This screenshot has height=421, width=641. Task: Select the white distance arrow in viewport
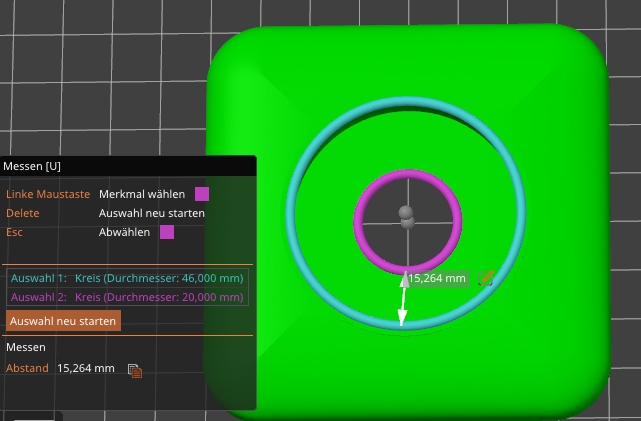[404, 300]
